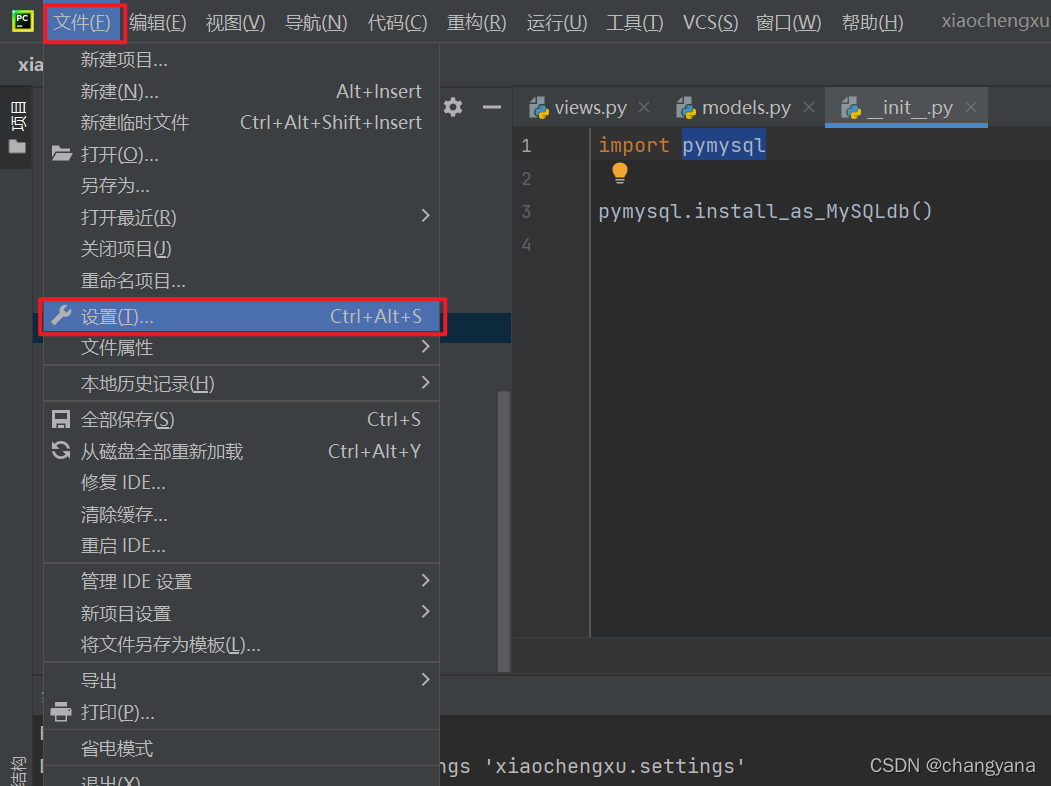Click the Python file icon on models.py tab
The height and width of the screenshot is (786, 1051).
point(686,108)
